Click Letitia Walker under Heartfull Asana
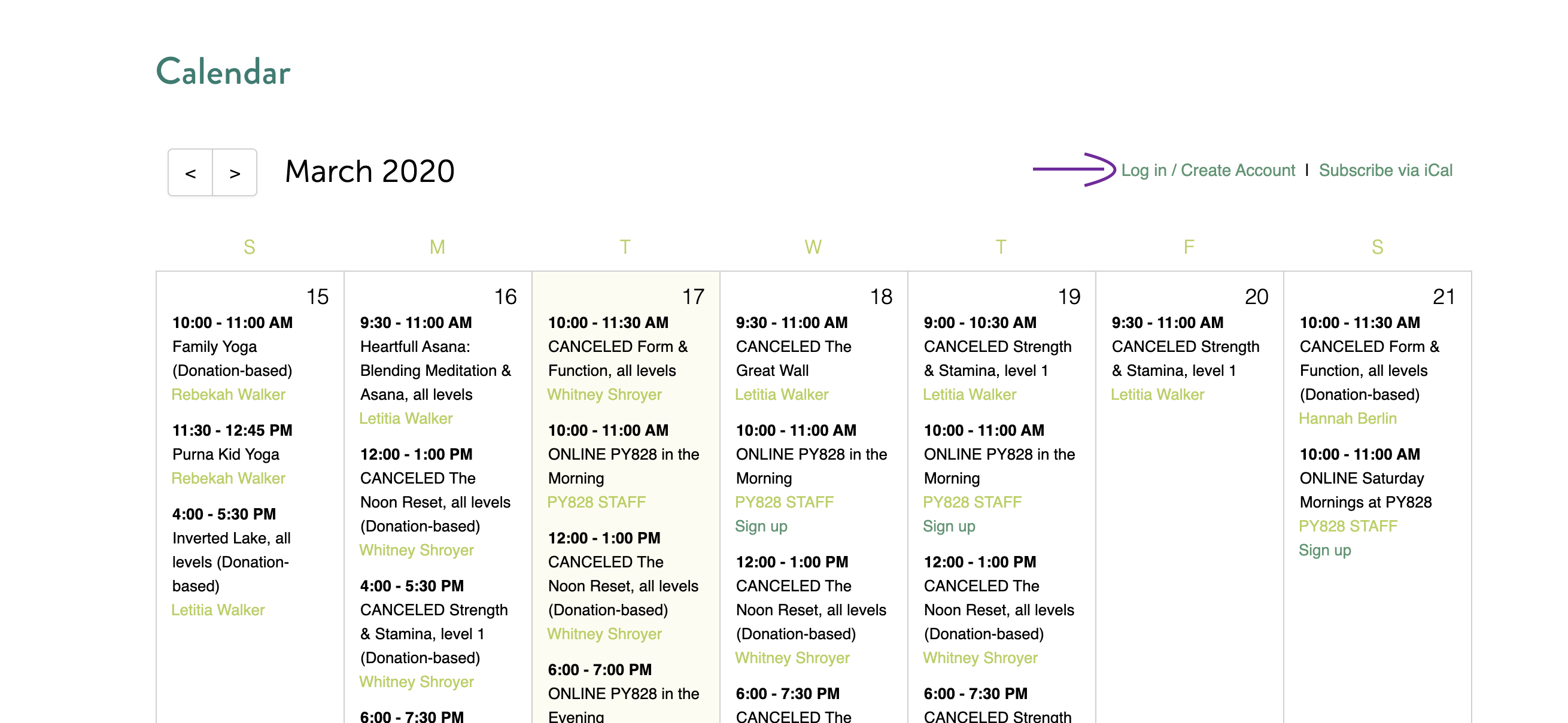The height and width of the screenshot is (723, 1568). click(x=406, y=418)
